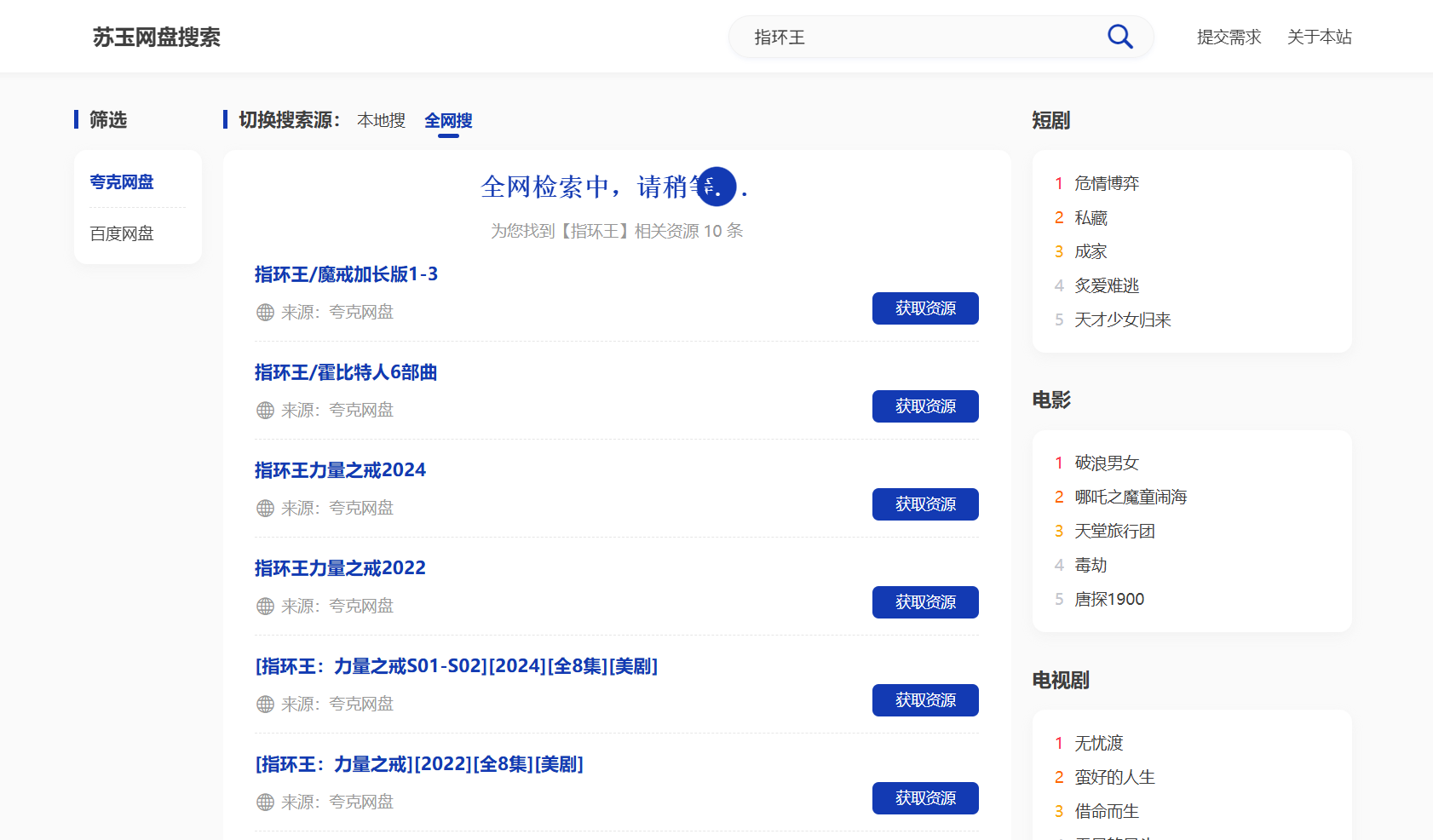Click the magnifying glass search icon
Viewport: 1433px width, 840px height.
point(1119,37)
